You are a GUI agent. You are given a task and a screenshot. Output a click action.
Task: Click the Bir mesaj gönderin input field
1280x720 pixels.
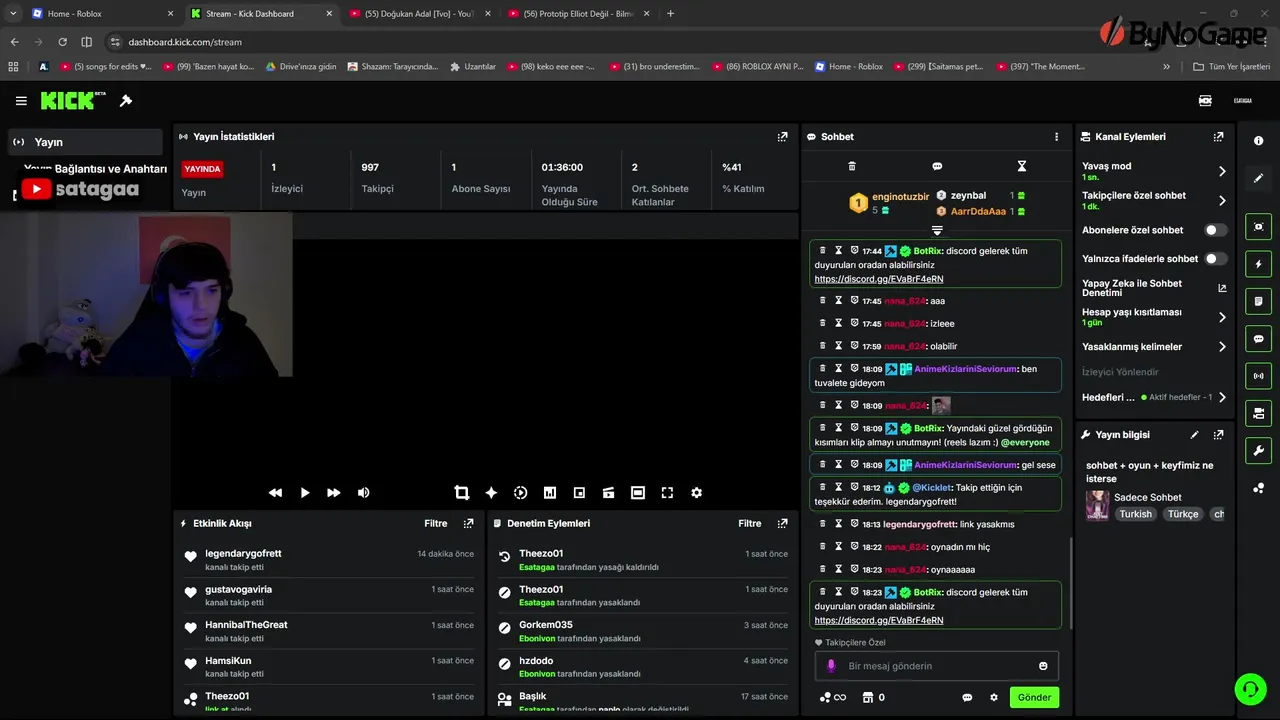click(936, 666)
